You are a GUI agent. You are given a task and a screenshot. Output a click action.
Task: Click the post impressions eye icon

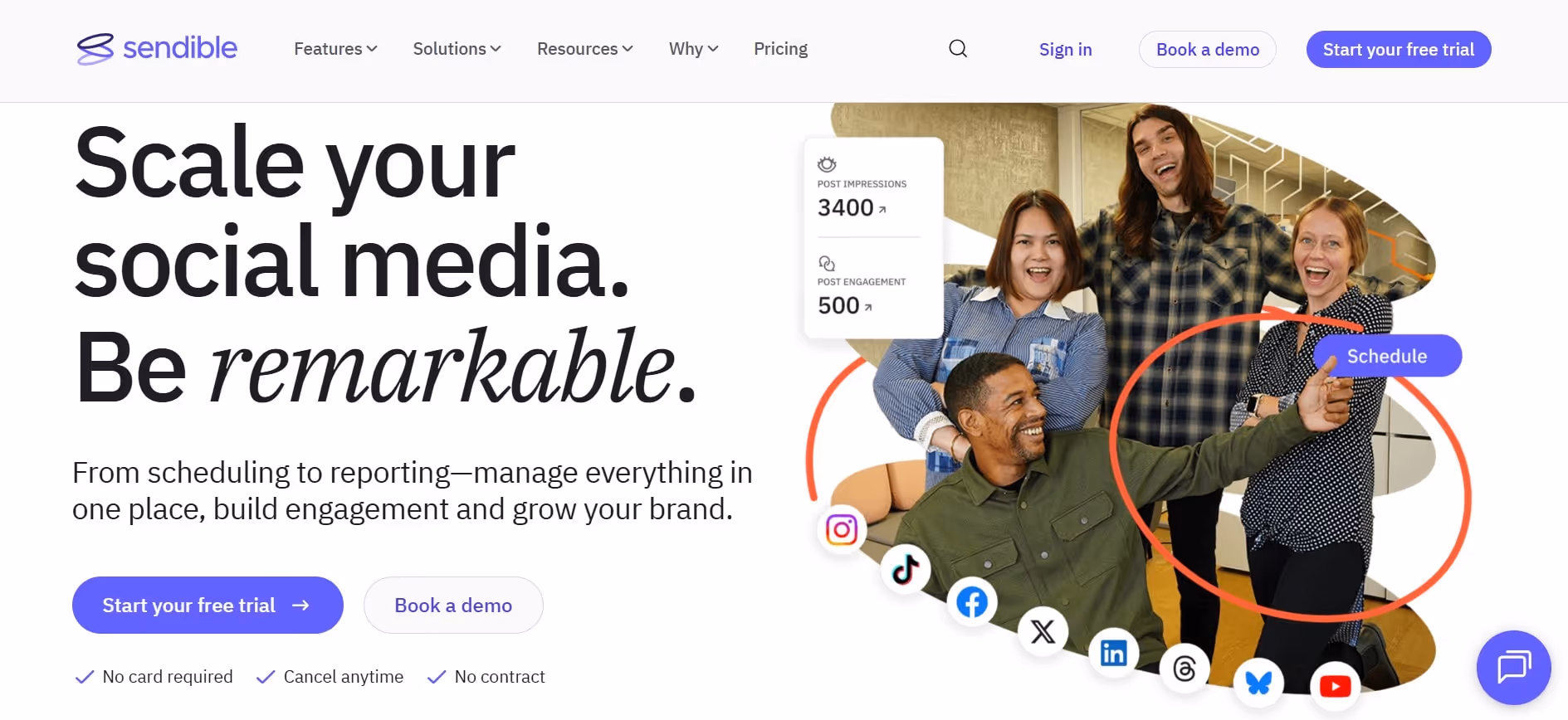(827, 164)
